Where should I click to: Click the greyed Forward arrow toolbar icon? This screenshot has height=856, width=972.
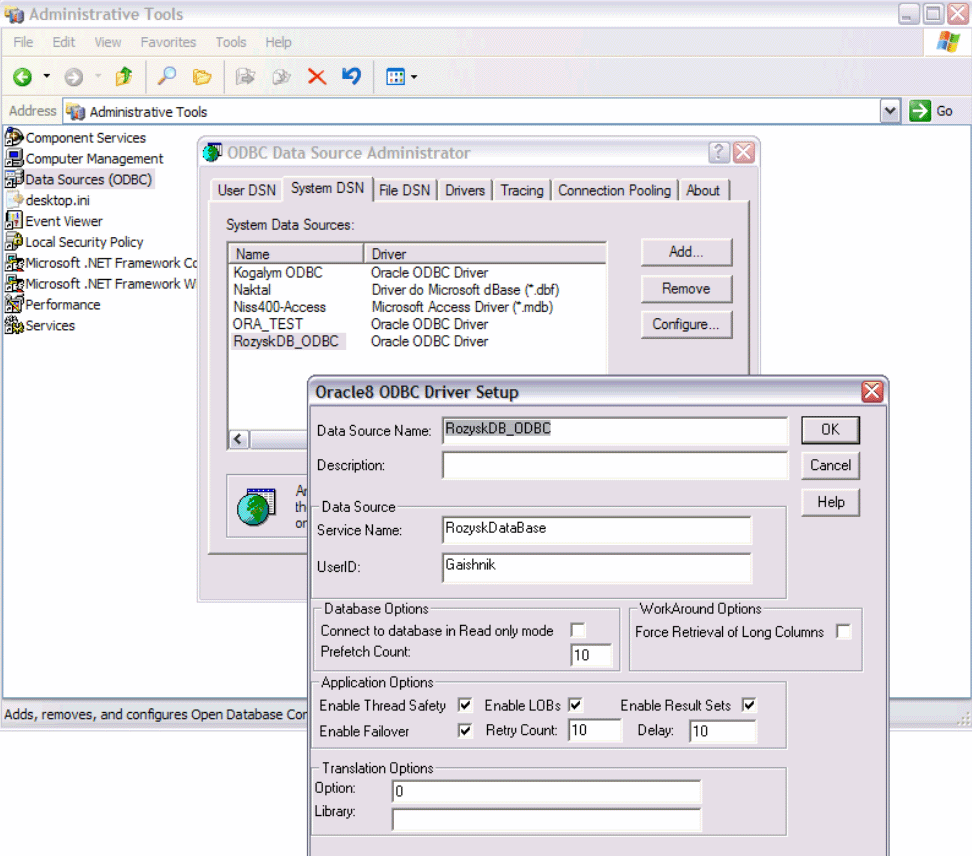tap(74, 77)
